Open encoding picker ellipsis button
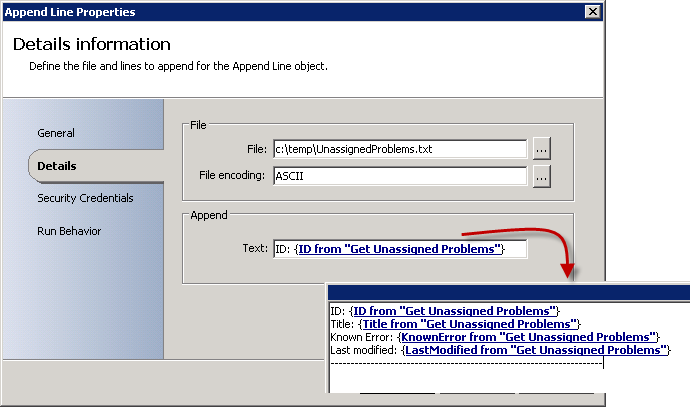 (541, 177)
